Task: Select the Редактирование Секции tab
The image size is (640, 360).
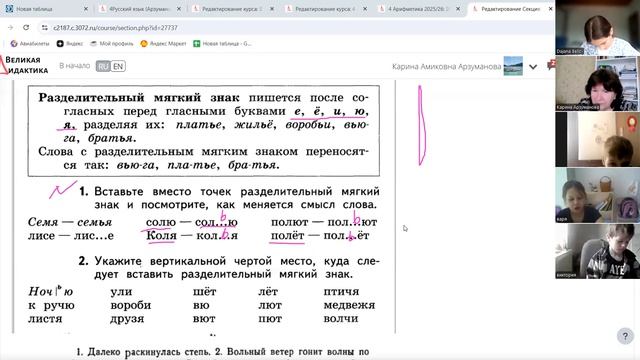Action: tap(510, 9)
